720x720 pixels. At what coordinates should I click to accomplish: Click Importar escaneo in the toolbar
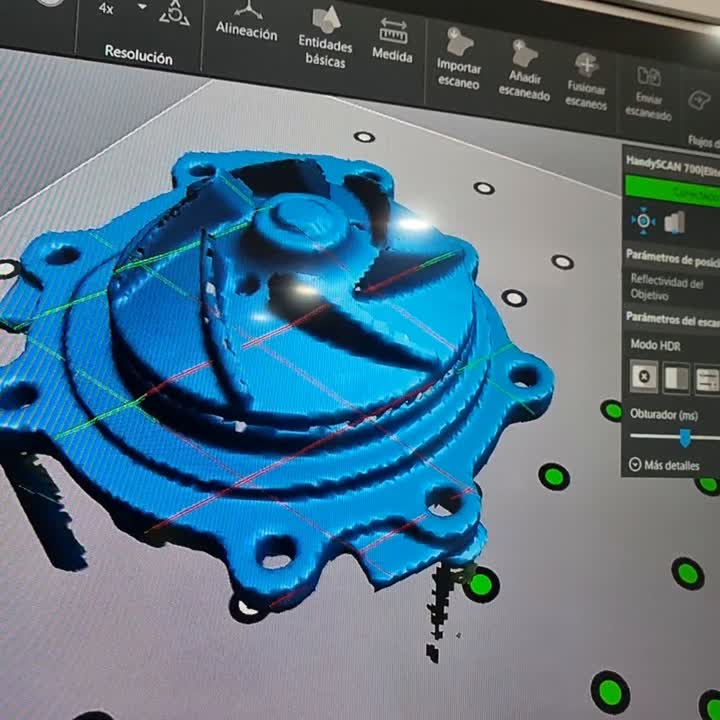(x=459, y=62)
